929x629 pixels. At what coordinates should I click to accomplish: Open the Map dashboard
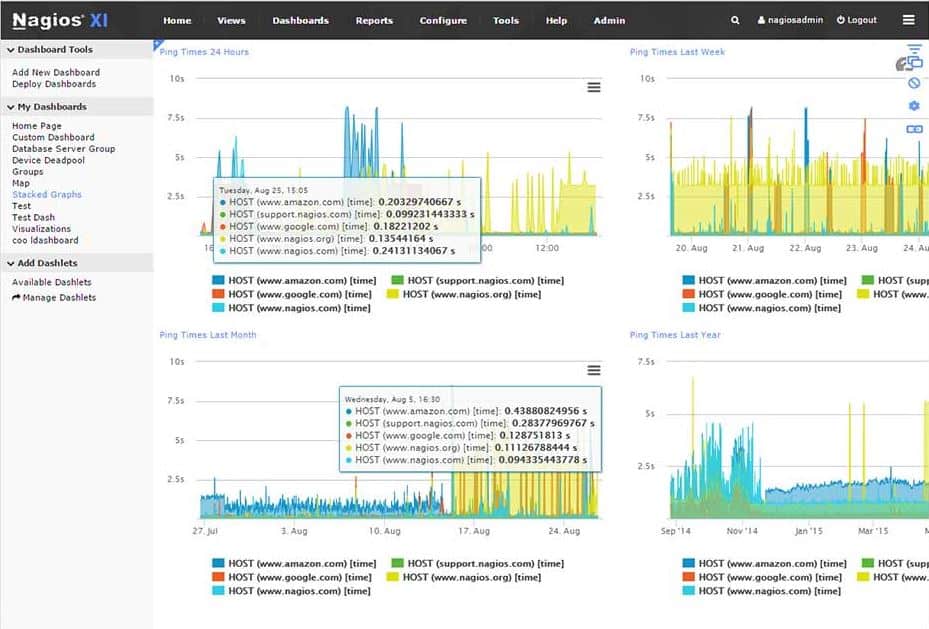(21, 183)
